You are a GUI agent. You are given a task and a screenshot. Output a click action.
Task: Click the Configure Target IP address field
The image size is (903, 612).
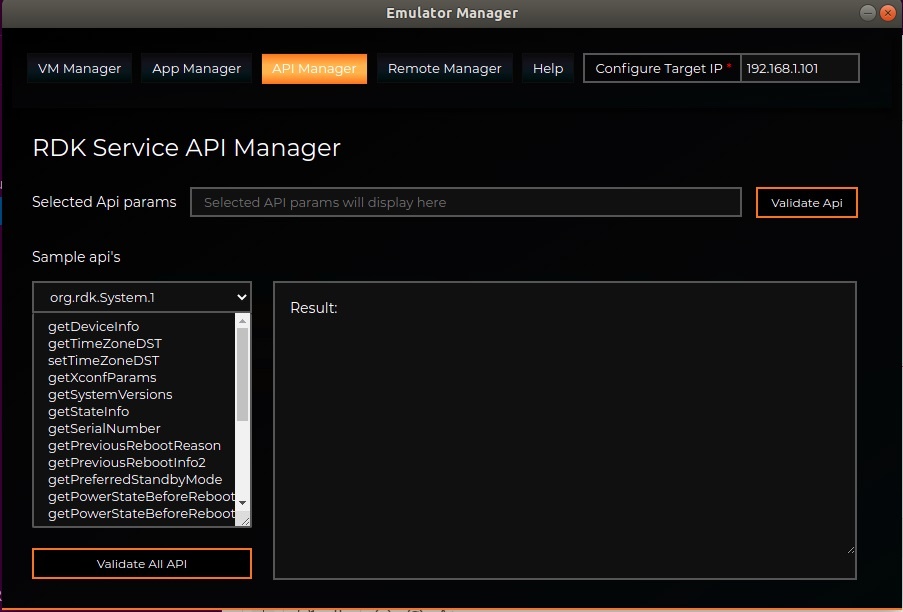[x=799, y=69]
